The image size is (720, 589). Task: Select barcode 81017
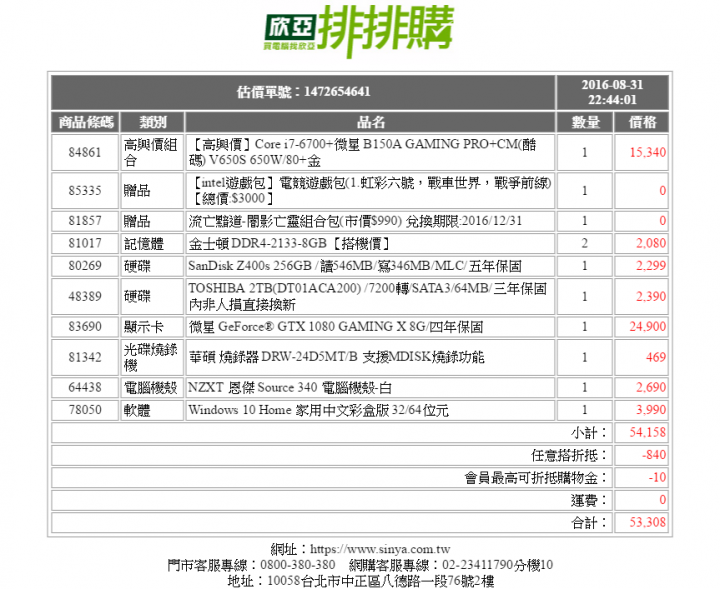(85, 243)
